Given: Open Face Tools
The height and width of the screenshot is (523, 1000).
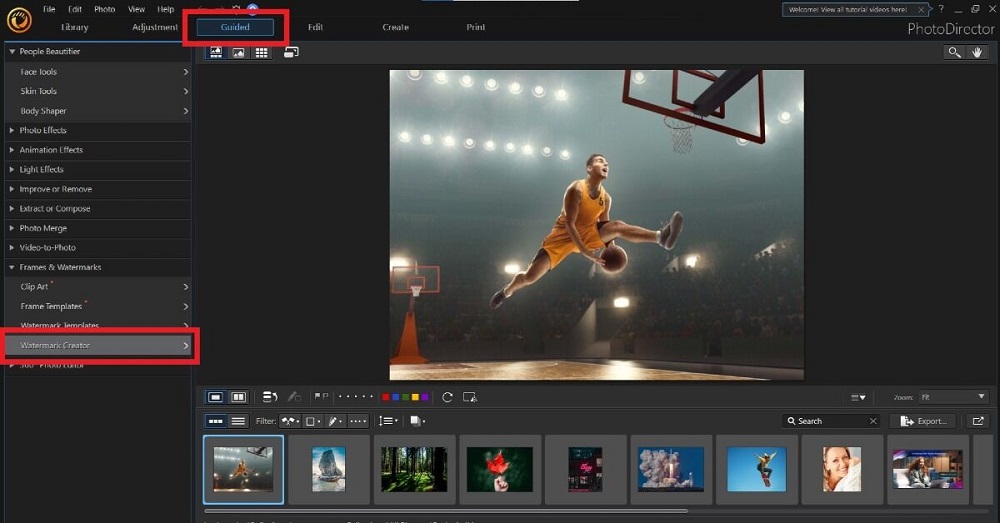Looking at the screenshot, I should tap(98, 72).
